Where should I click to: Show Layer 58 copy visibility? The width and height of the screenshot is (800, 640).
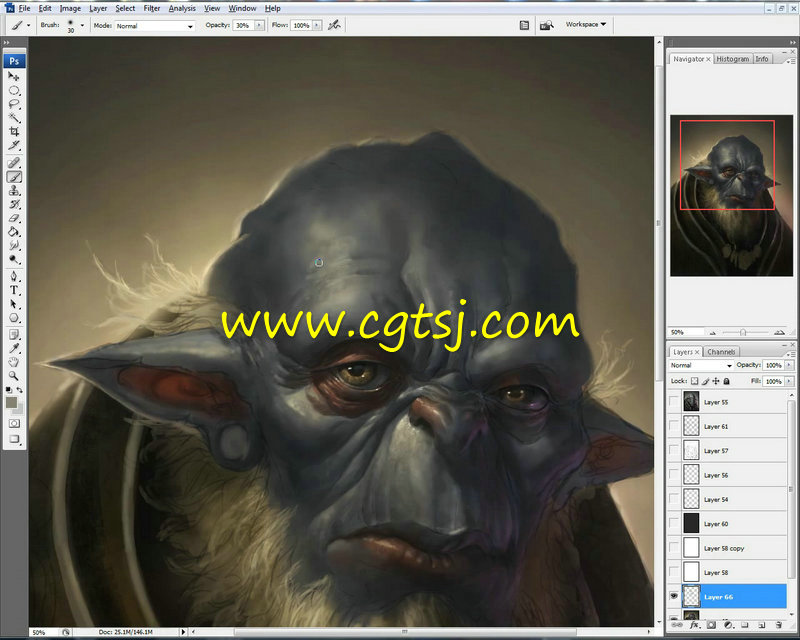pos(674,548)
